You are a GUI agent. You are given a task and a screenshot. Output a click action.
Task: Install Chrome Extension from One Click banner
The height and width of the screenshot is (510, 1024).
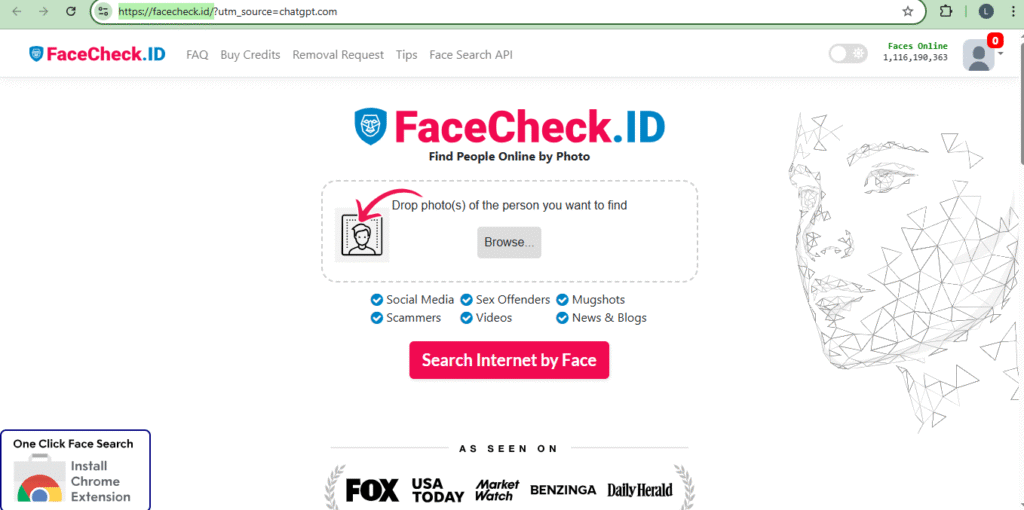tap(76, 470)
